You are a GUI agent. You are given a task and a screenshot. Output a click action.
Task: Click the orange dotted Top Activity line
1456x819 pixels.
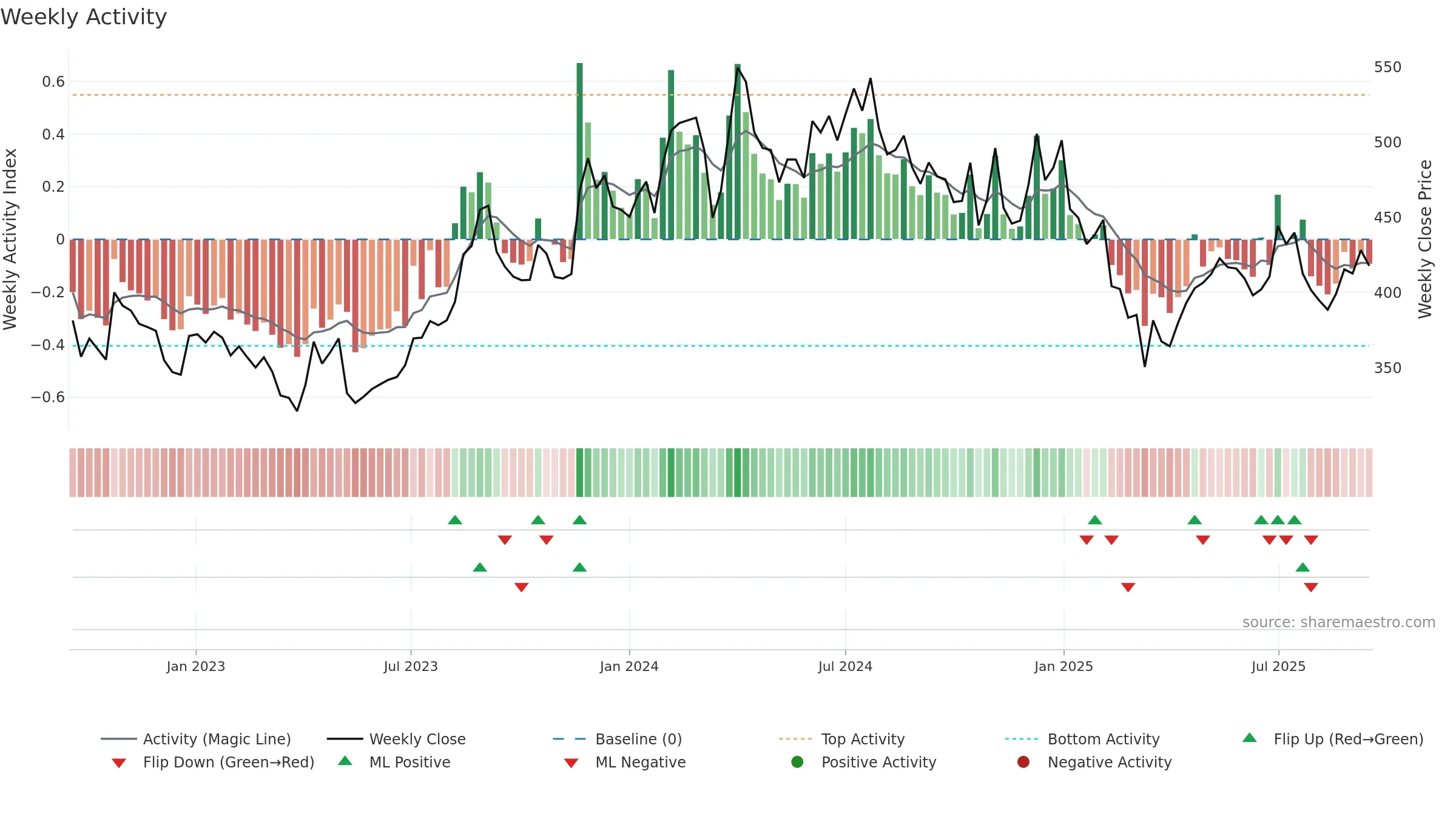pyautogui.click(x=721, y=95)
